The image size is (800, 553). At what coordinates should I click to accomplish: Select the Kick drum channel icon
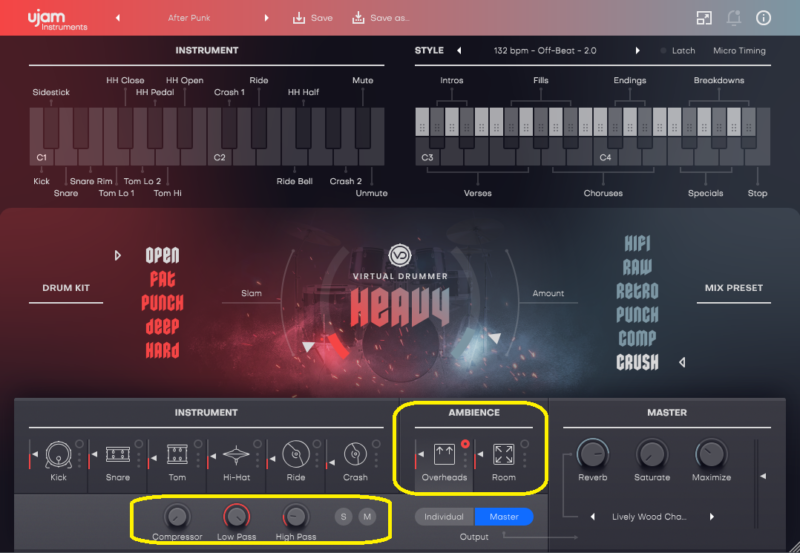[57, 455]
